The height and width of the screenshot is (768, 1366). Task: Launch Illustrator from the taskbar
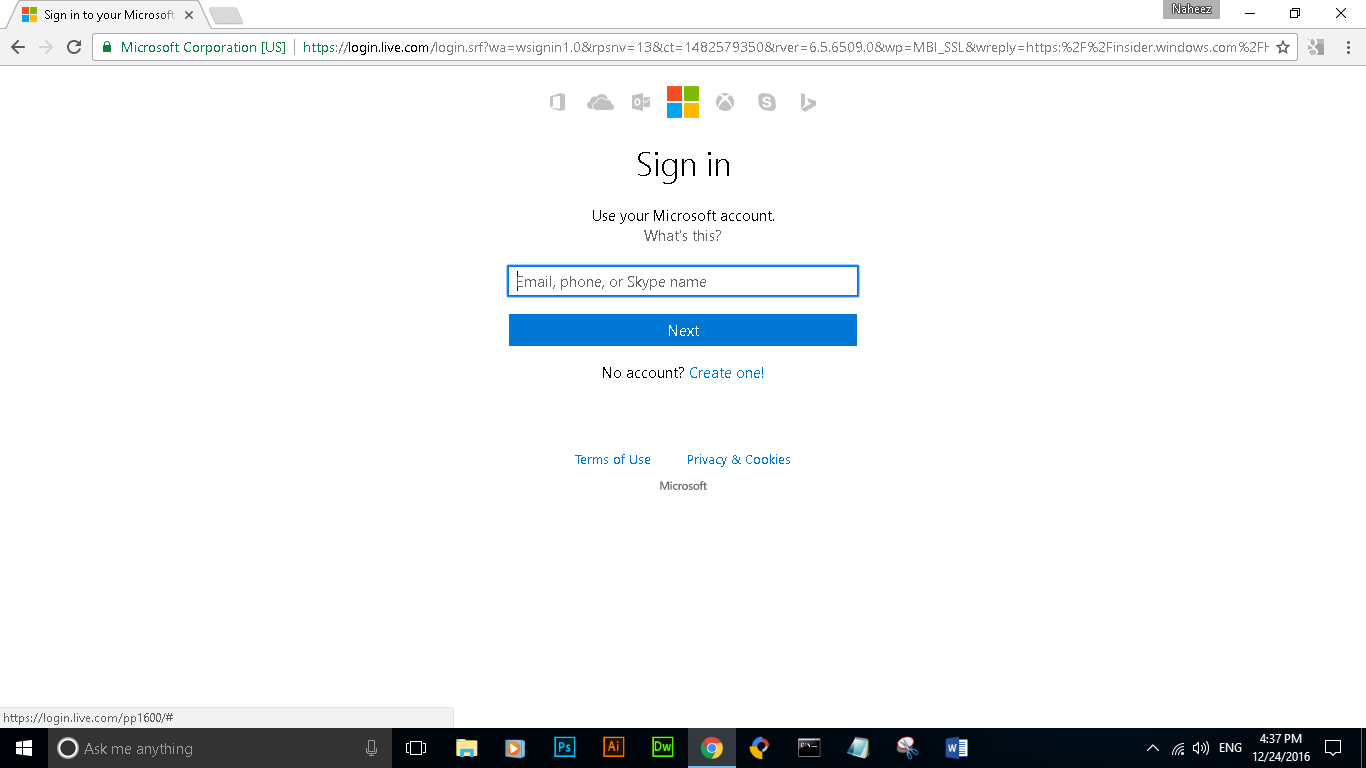[613, 748]
